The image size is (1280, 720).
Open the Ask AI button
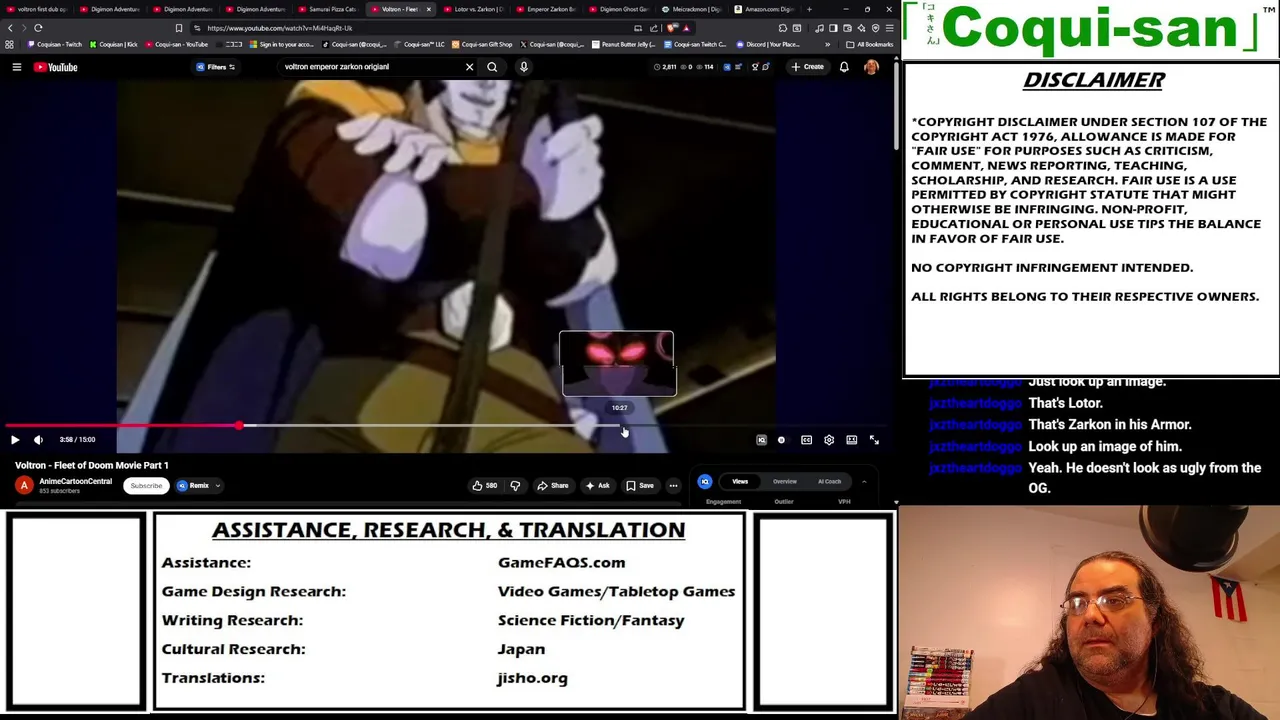click(x=597, y=486)
